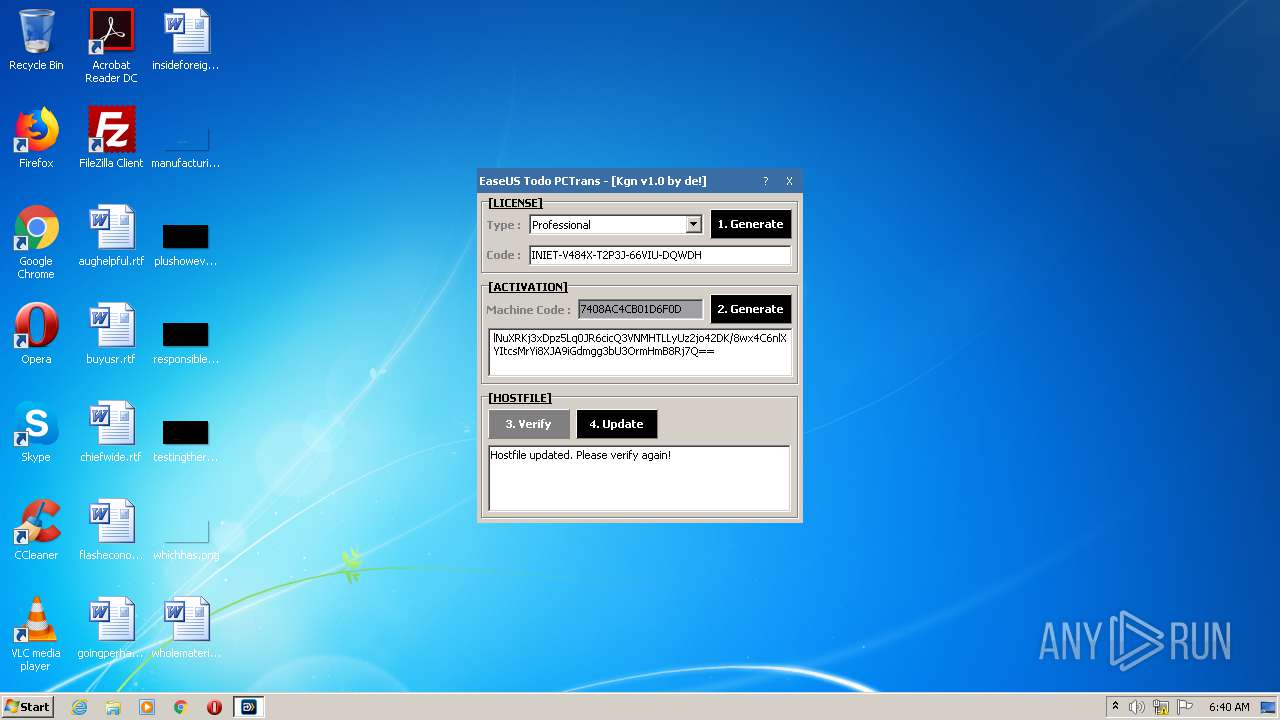Click inside the activation code text box
Screen dimensions: 1280x720
coord(640,352)
